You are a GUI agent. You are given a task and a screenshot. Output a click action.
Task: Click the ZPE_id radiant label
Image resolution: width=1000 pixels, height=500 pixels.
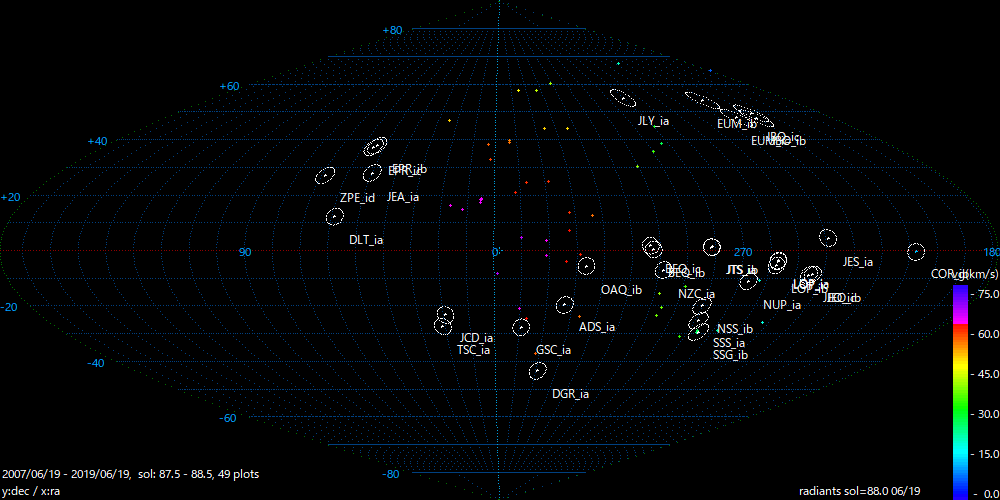357,198
